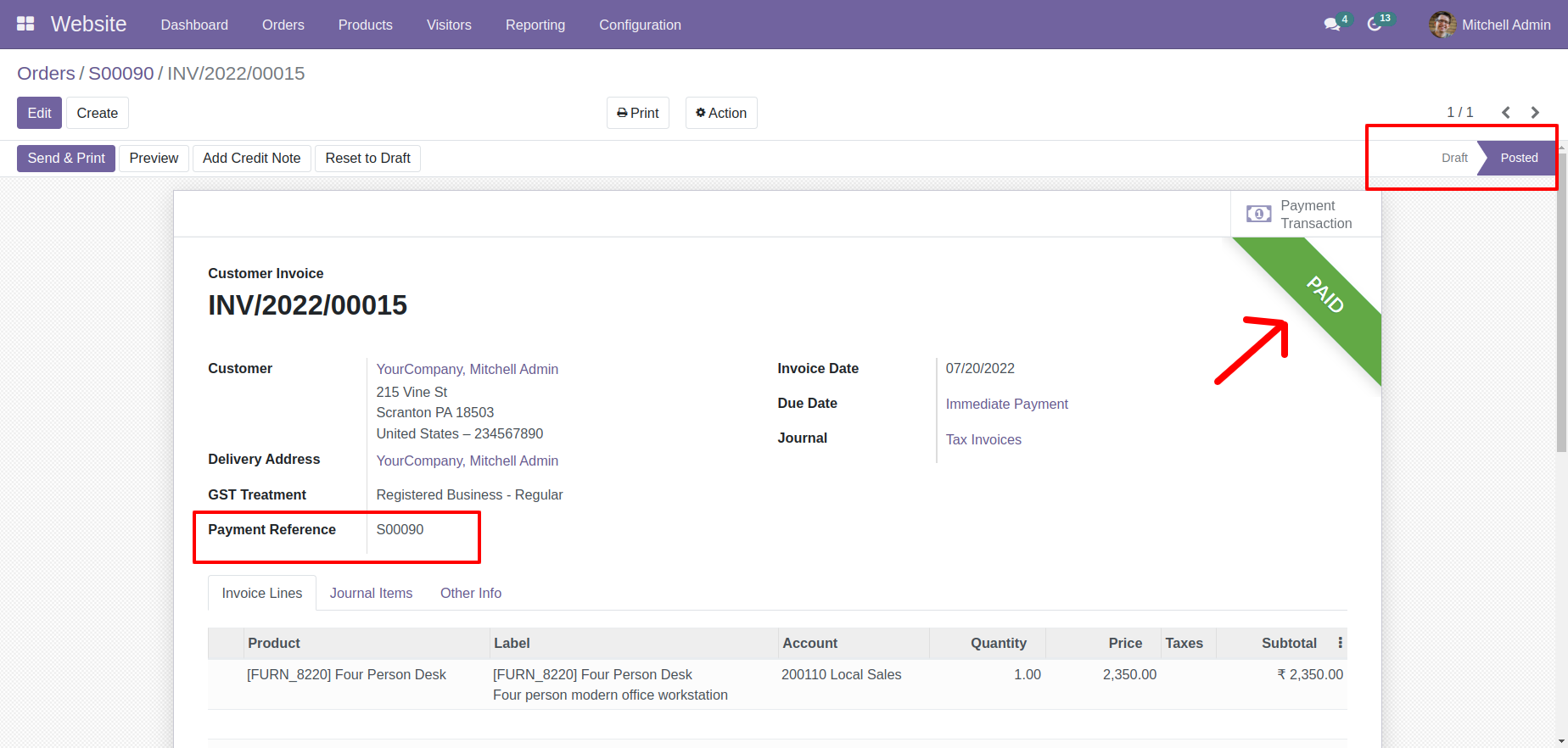The width and height of the screenshot is (1568, 748).
Task: Open the conversations messages icon
Action: pyautogui.click(x=1332, y=25)
